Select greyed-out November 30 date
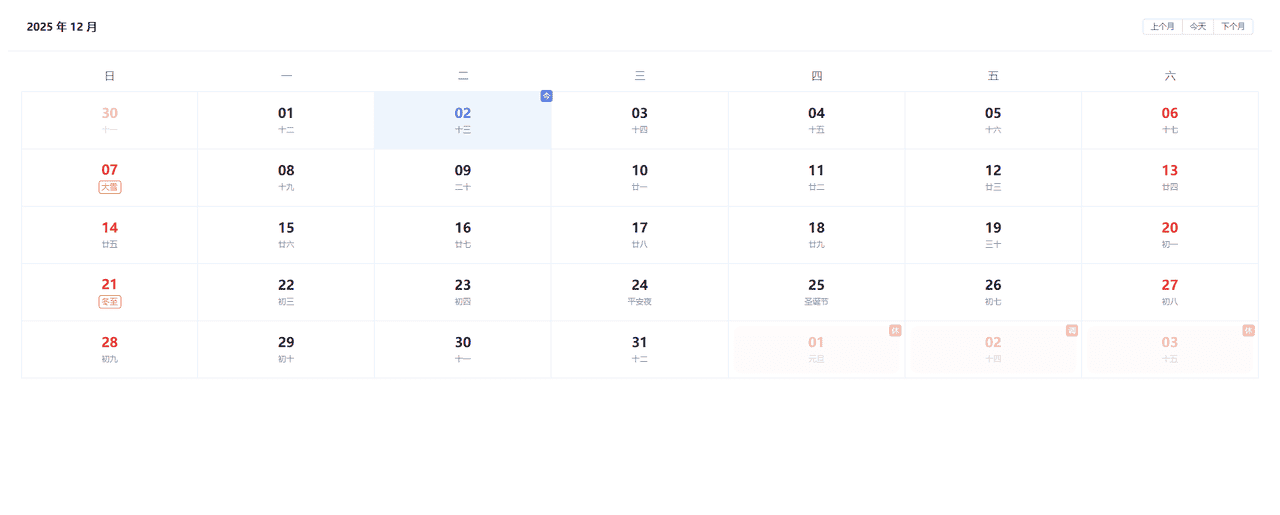The image size is (1280, 515). pyautogui.click(x=110, y=120)
